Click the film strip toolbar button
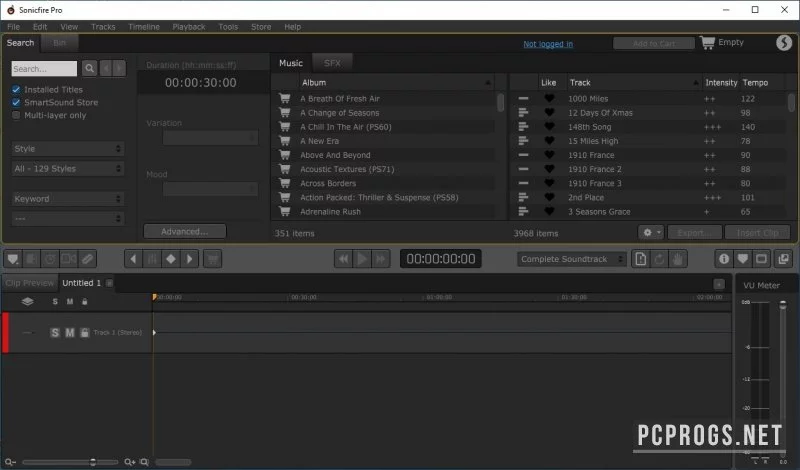 (x=32, y=259)
